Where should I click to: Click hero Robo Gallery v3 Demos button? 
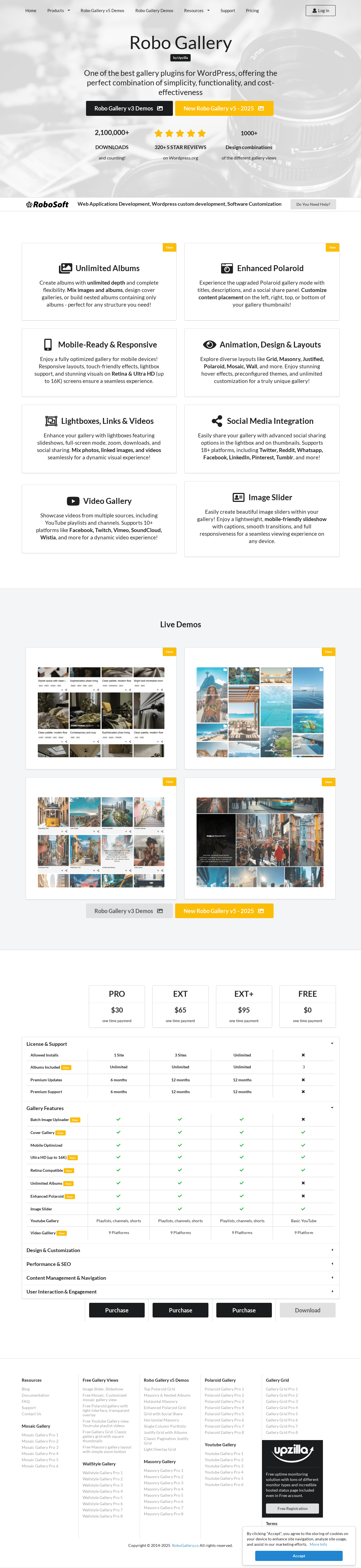[x=129, y=108]
